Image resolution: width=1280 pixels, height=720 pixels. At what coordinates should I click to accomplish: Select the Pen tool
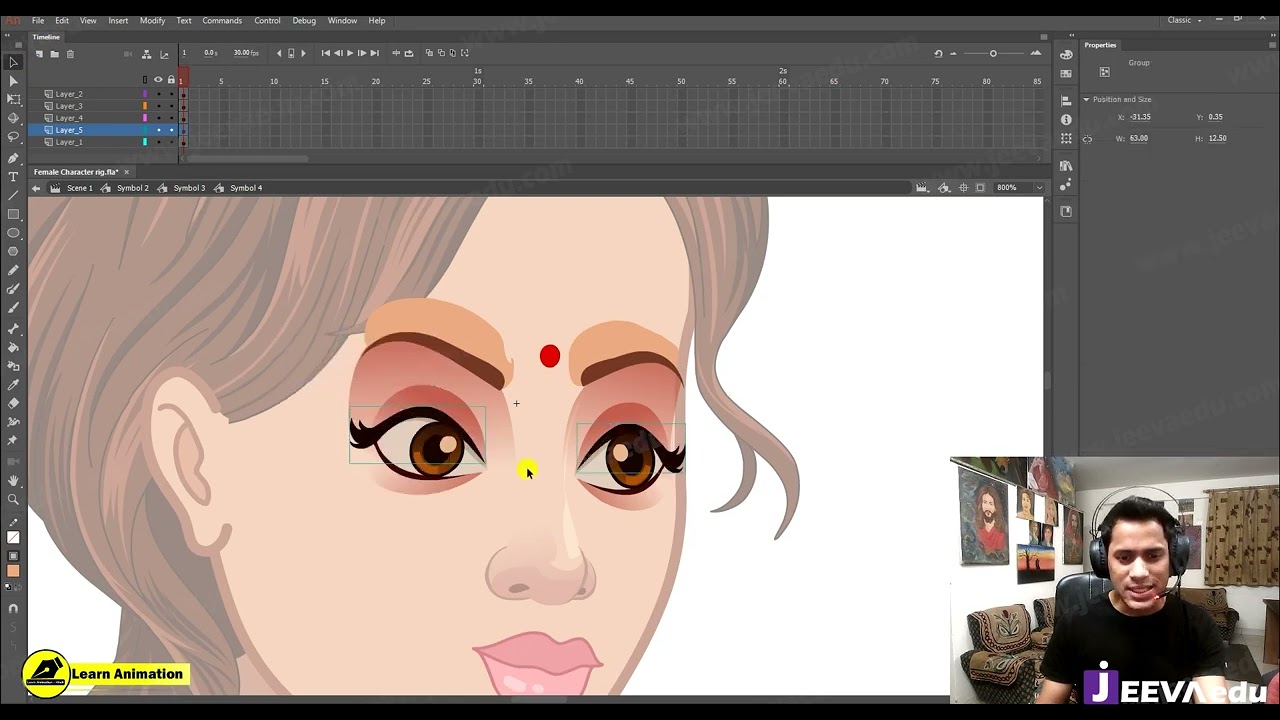pyautogui.click(x=13, y=158)
